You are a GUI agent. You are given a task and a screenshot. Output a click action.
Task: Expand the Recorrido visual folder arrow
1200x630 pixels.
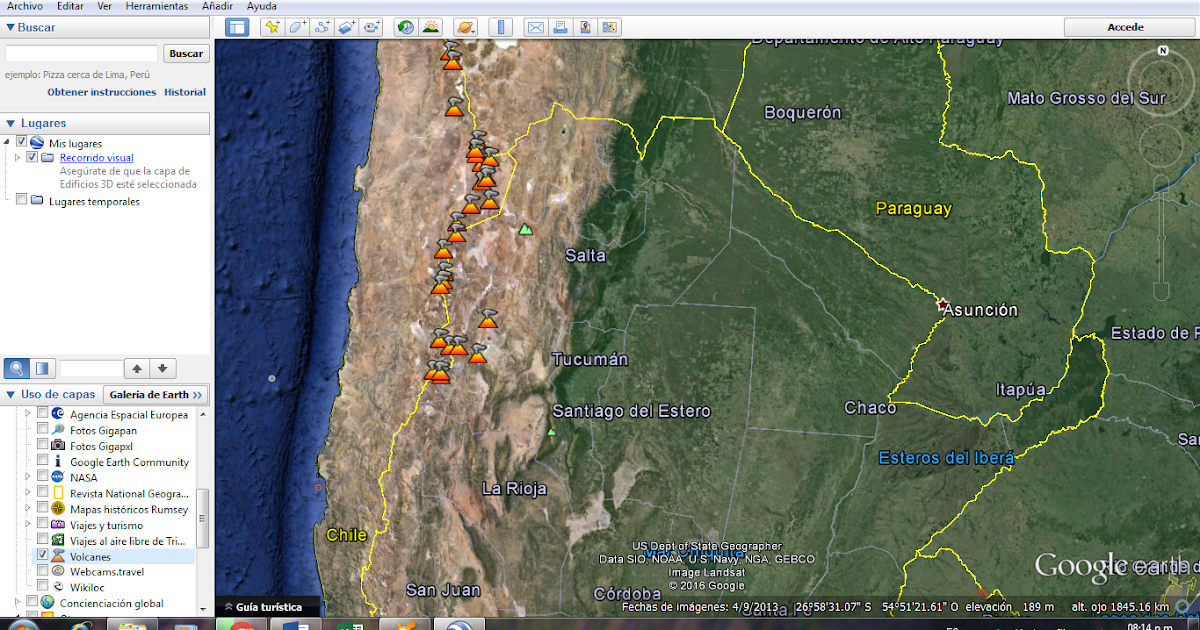click(x=18, y=157)
